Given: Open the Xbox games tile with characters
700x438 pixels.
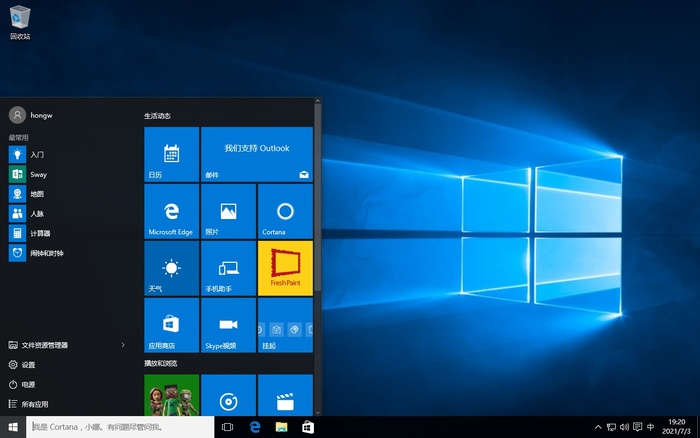Looking at the screenshot, I should click(171, 395).
